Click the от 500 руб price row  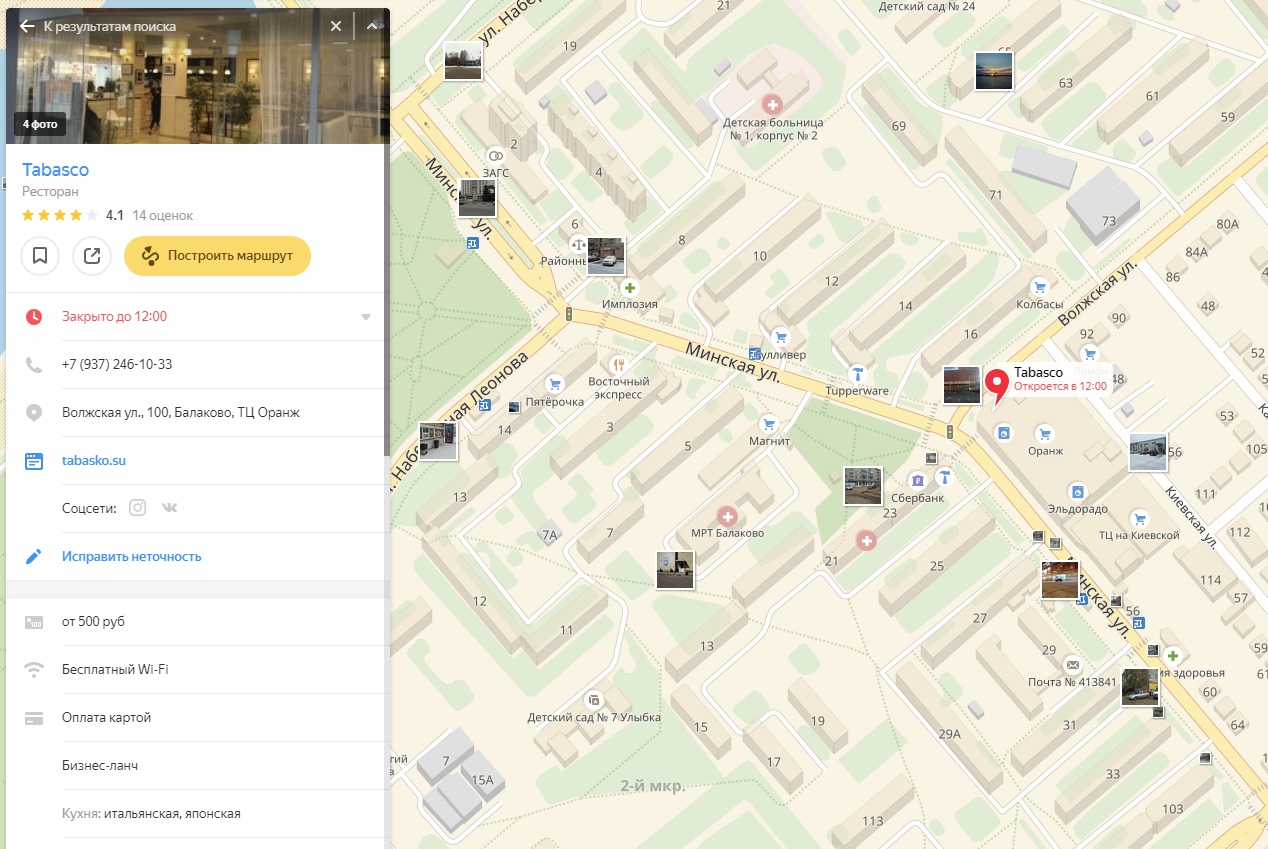196,621
